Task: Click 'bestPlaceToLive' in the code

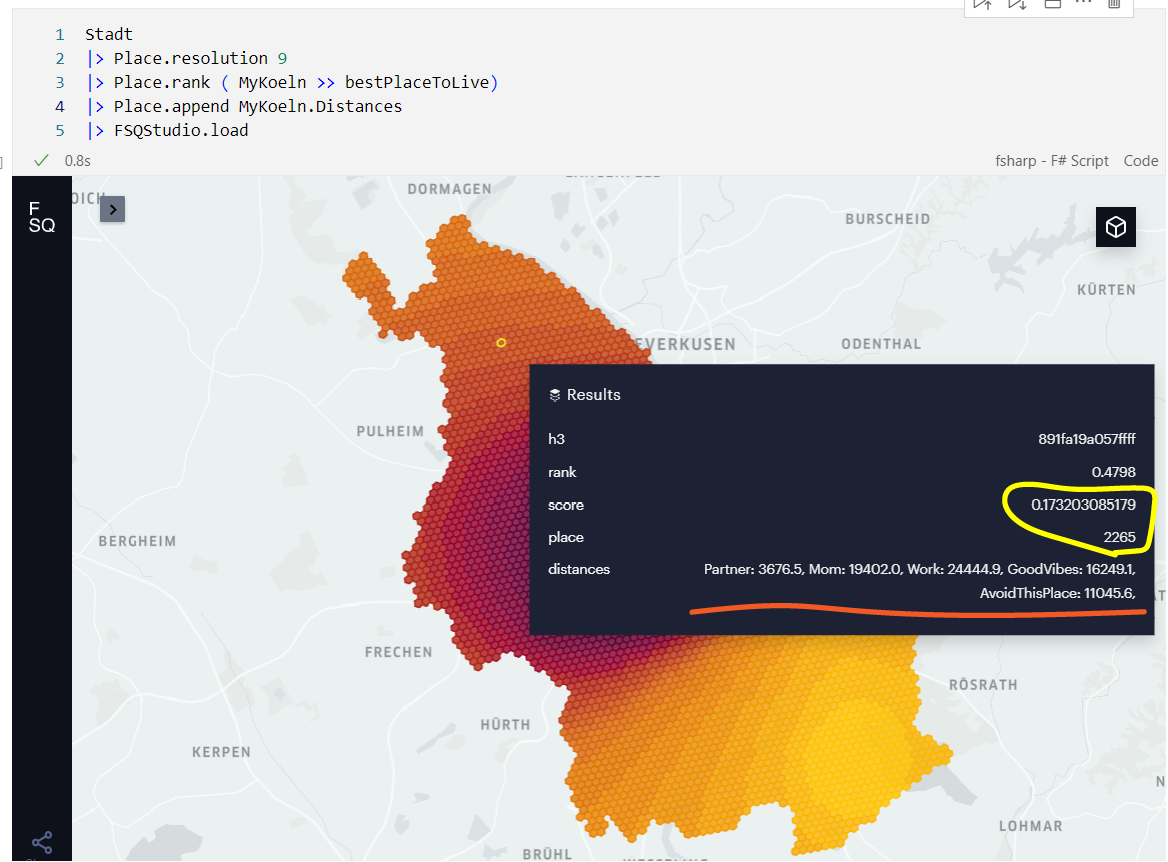Action: click(x=417, y=82)
